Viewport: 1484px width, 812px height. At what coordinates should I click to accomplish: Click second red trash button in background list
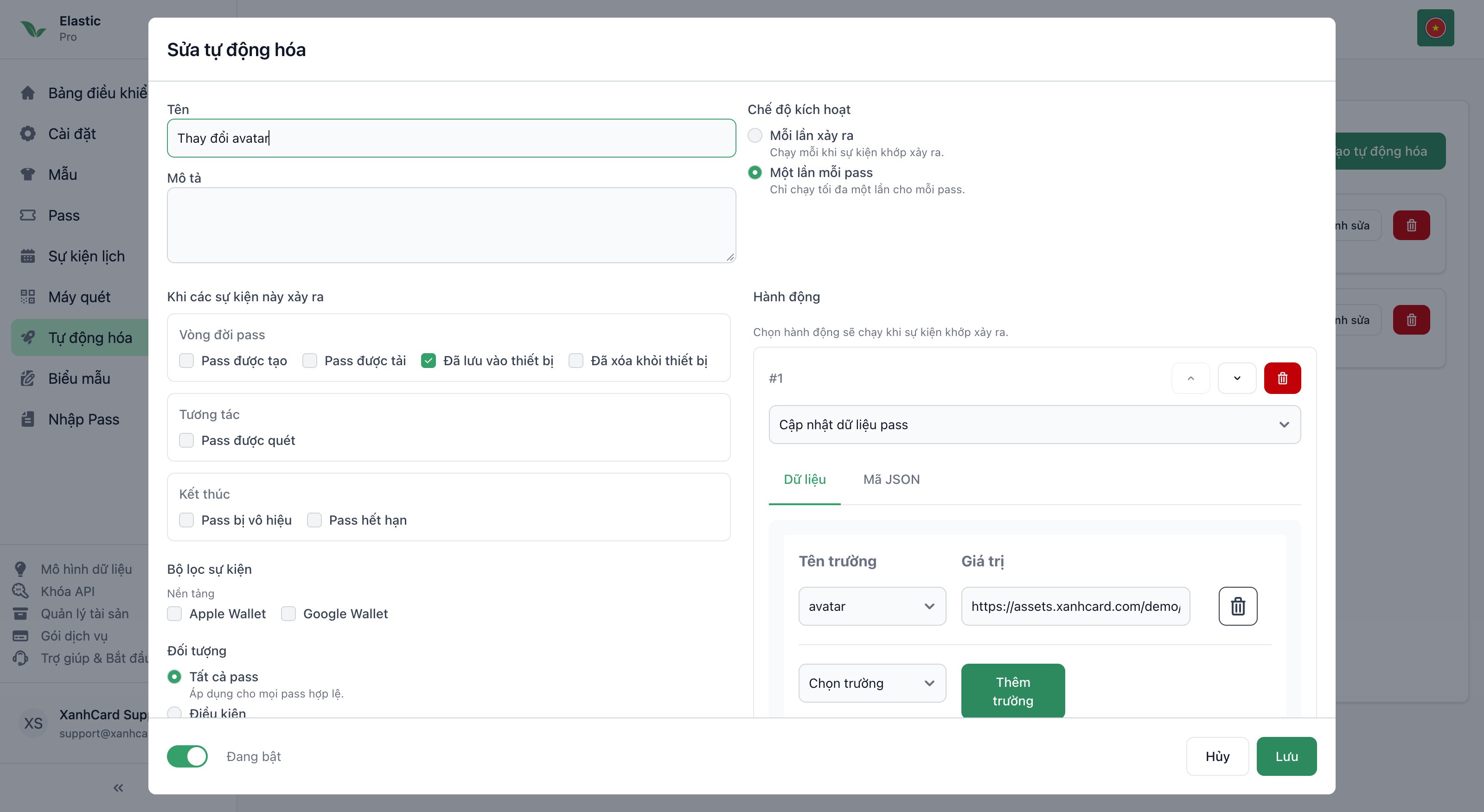[1411, 320]
